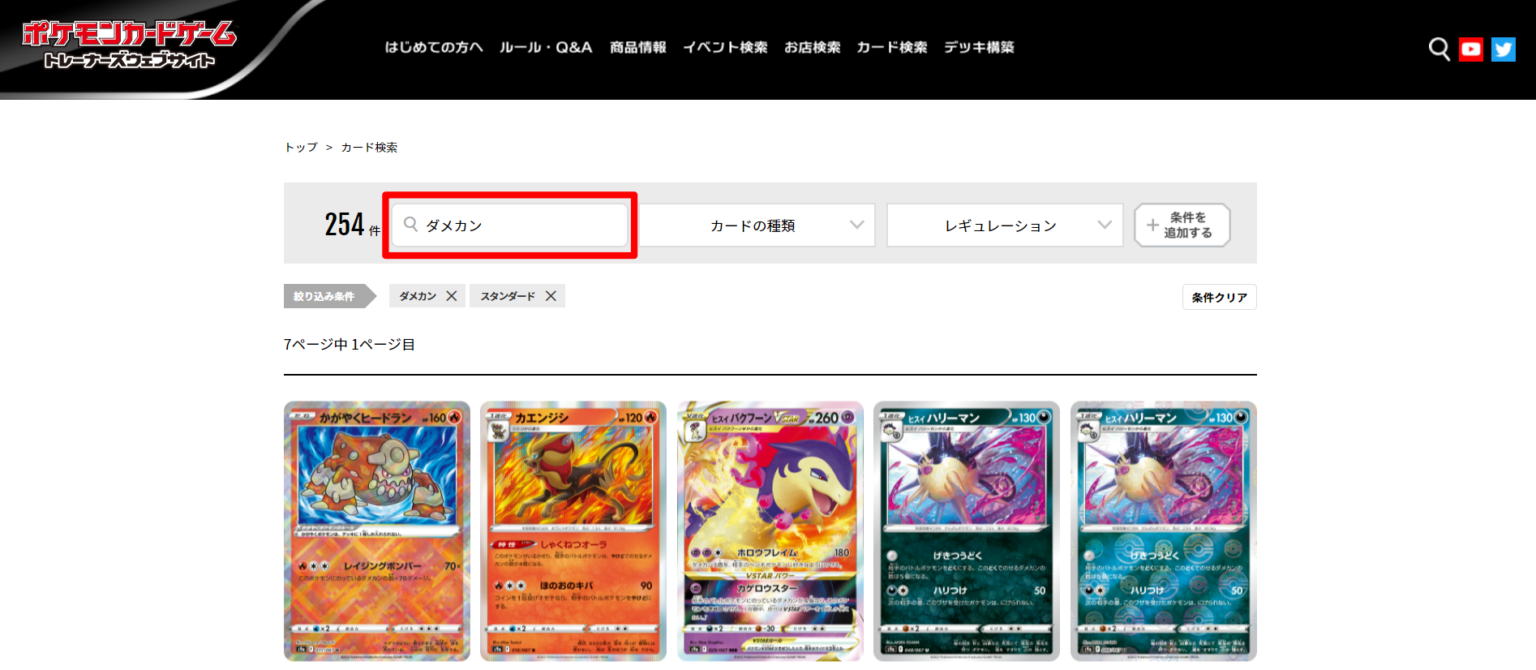
Task: Open the カード検索 menu
Action: click(892, 47)
